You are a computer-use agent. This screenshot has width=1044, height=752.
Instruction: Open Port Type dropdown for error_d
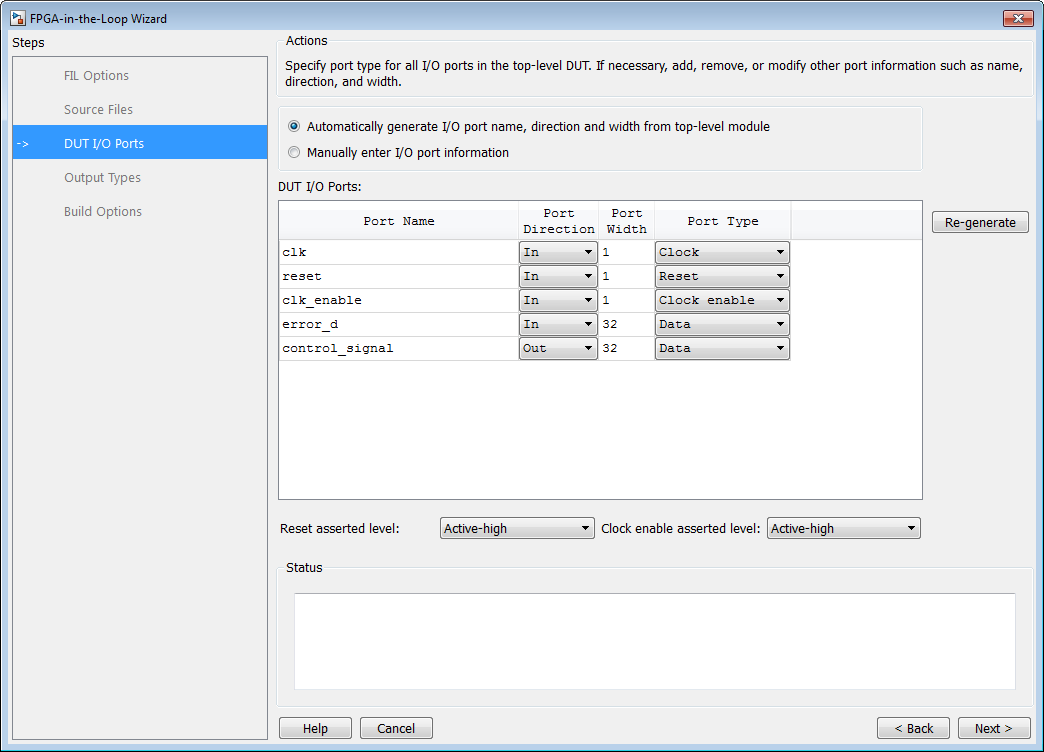click(x=722, y=325)
